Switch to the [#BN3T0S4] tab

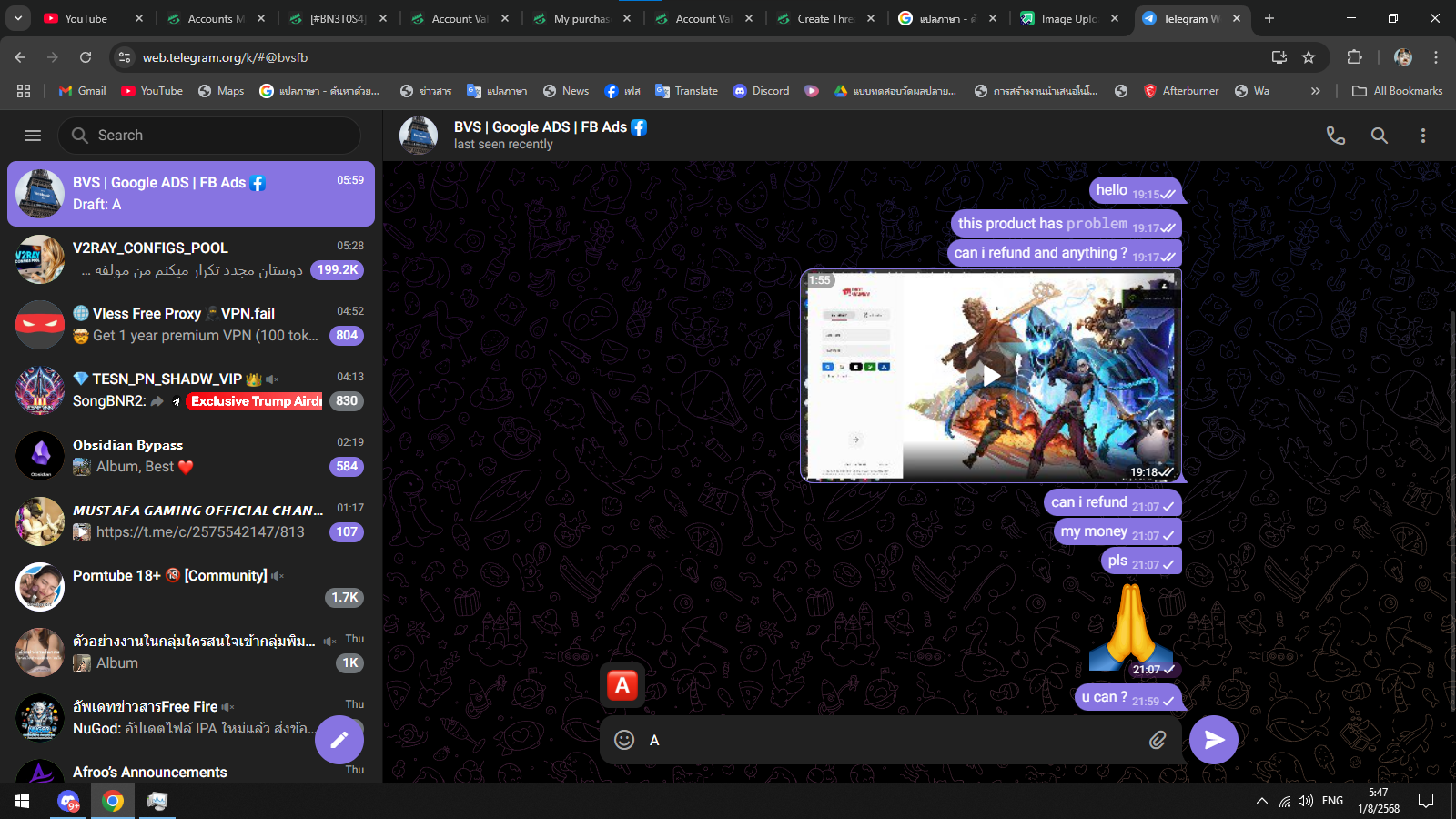click(339, 18)
